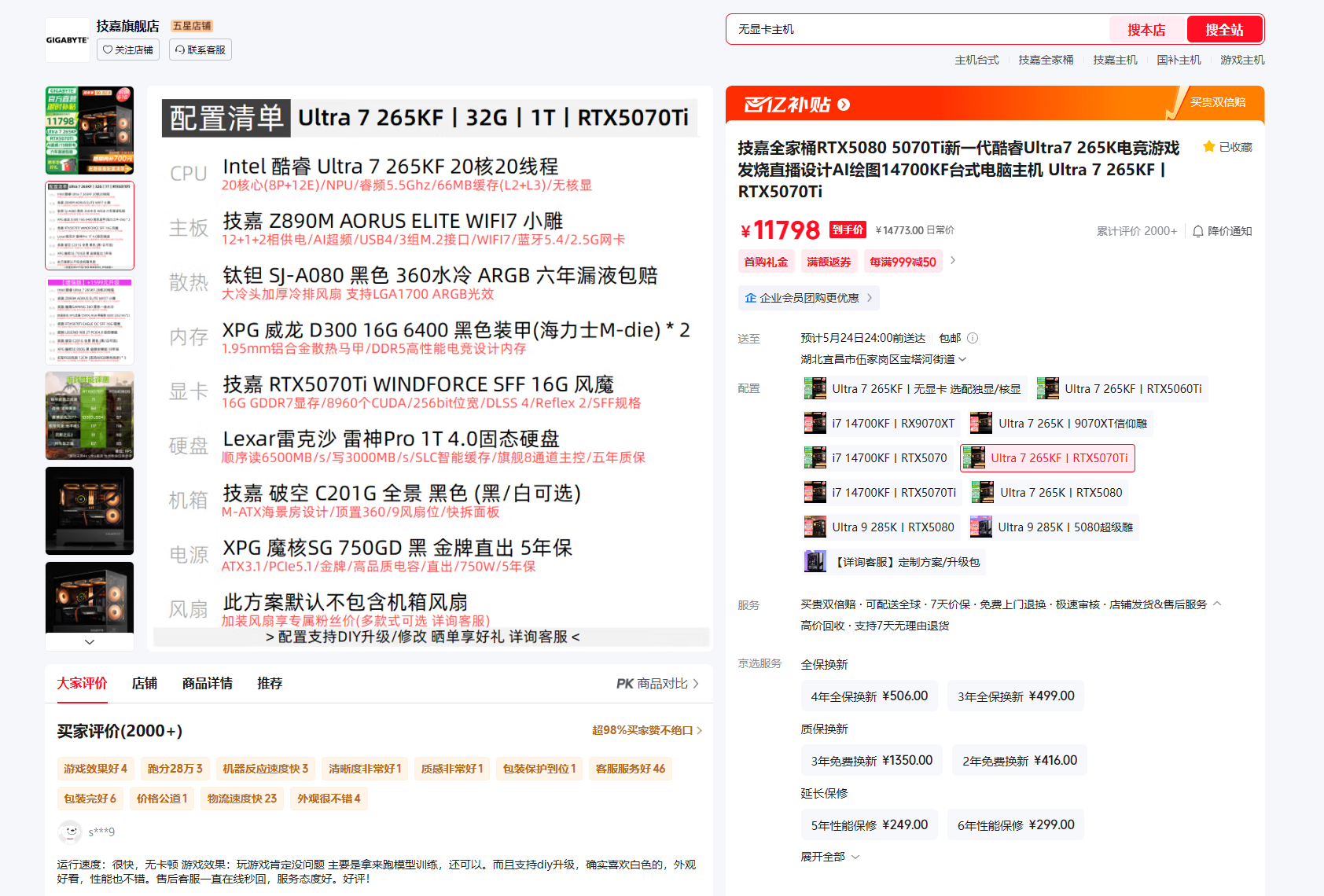Click the enterprise icon 企业会员团购更优惠
1324x896 pixels.
pyautogui.click(x=751, y=298)
